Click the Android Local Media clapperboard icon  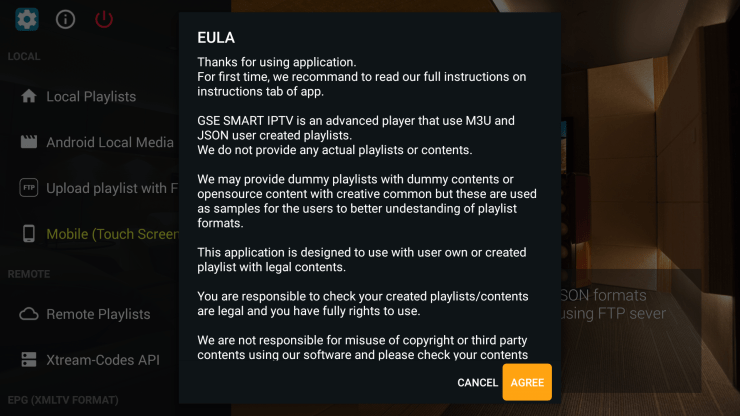click(28, 142)
